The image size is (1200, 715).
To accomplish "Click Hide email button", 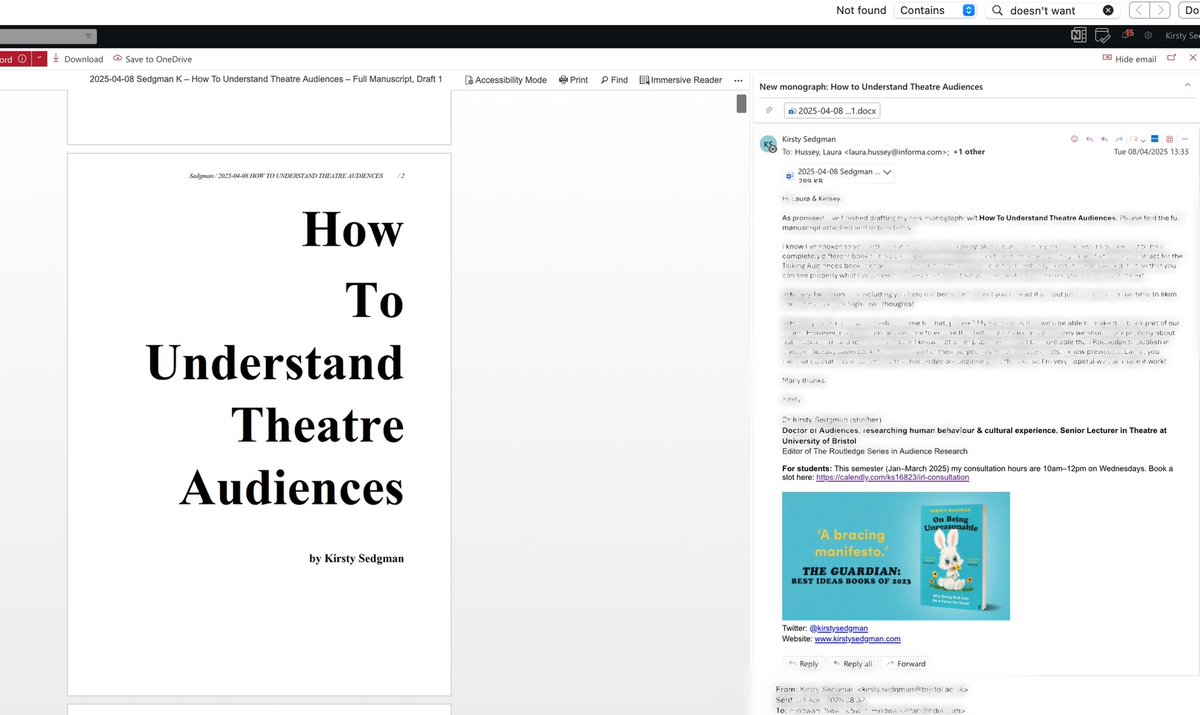I will tap(1129, 59).
